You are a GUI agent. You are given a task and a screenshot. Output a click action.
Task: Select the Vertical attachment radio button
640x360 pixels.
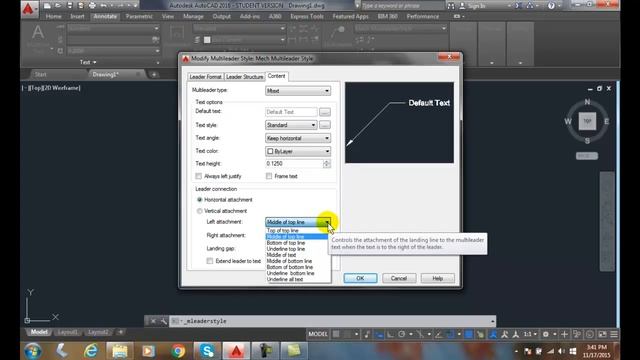click(x=200, y=211)
